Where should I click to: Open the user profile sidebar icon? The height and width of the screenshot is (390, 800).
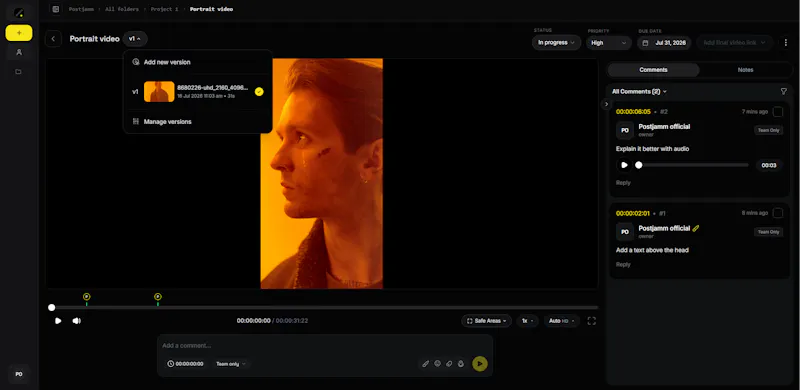pos(19,52)
